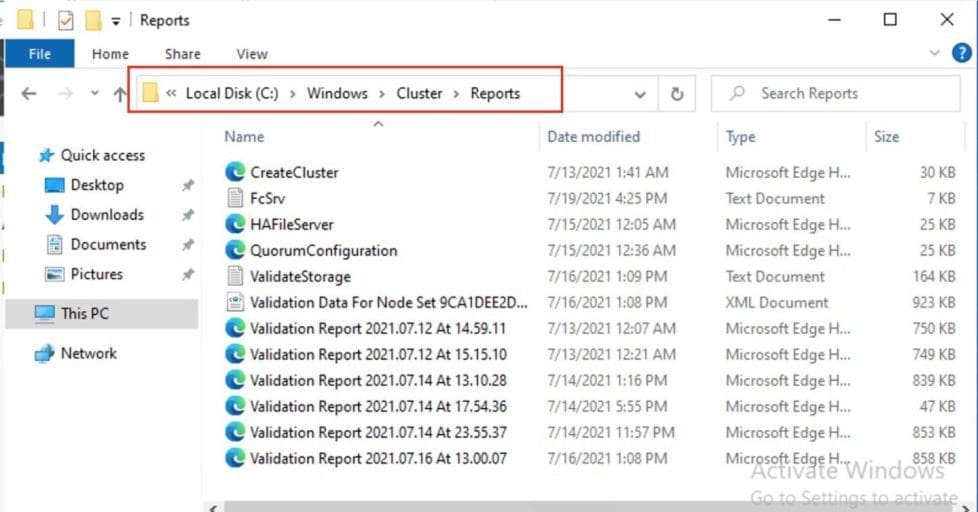Open the Quick Access Toolbar customize dropdown

click(x=116, y=20)
